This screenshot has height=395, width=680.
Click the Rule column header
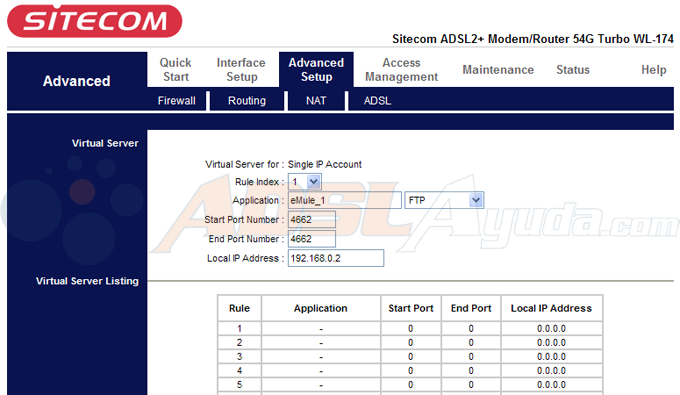(x=239, y=308)
